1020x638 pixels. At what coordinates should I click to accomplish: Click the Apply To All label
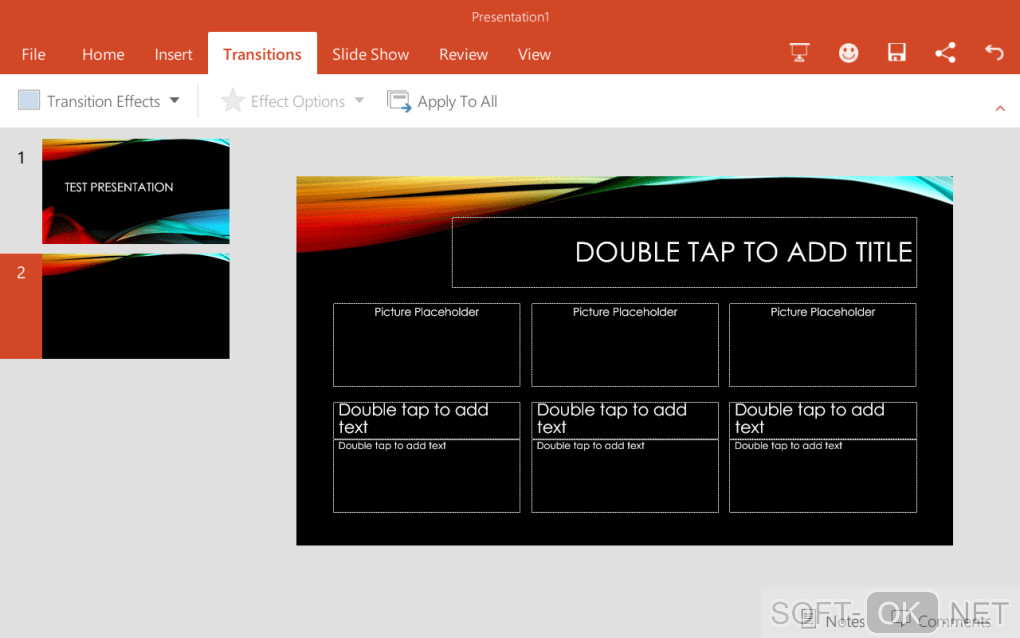pos(457,101)
